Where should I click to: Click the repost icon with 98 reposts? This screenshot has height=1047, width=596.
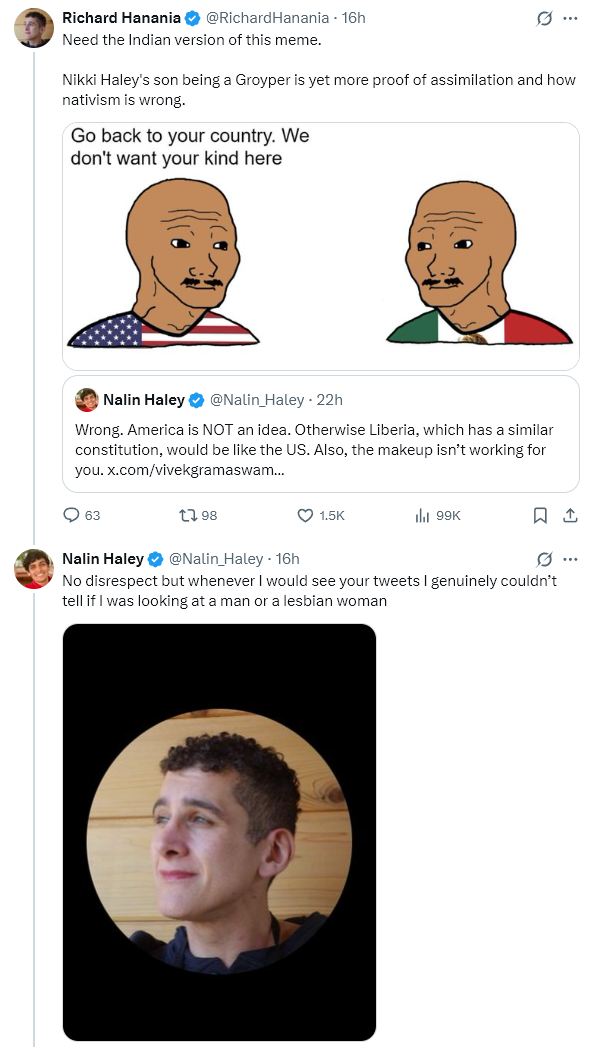tap(187, 515)
